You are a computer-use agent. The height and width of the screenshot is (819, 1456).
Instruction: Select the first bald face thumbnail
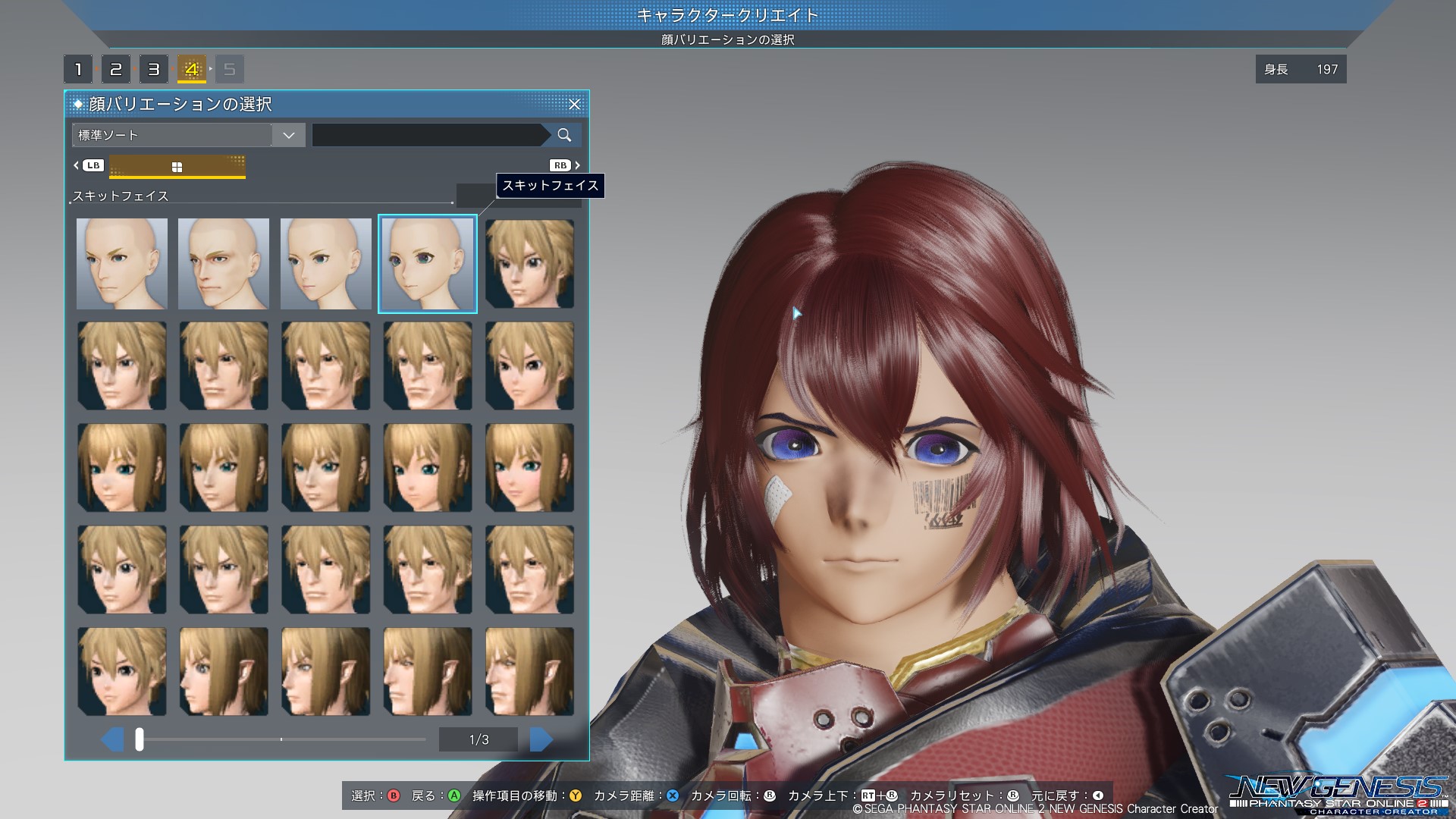[122, 264]
